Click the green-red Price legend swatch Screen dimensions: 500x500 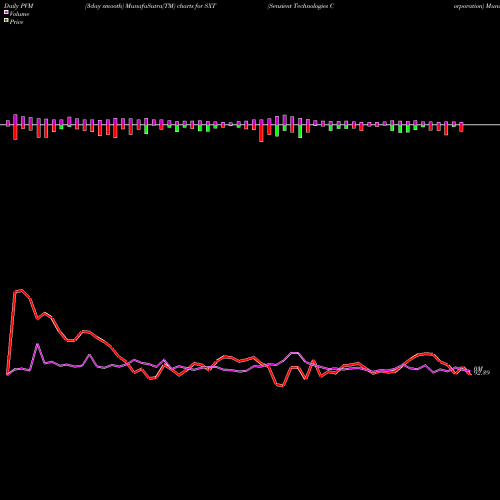pos(6,20)
